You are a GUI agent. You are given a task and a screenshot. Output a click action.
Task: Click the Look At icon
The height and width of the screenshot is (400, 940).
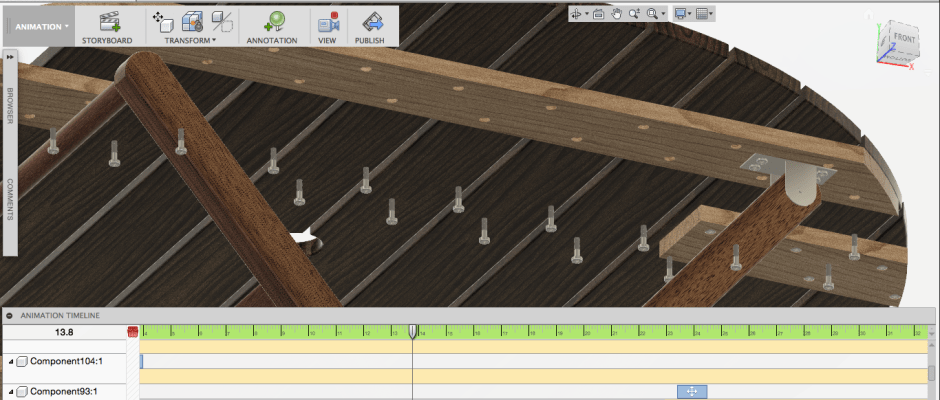[598, 14]
